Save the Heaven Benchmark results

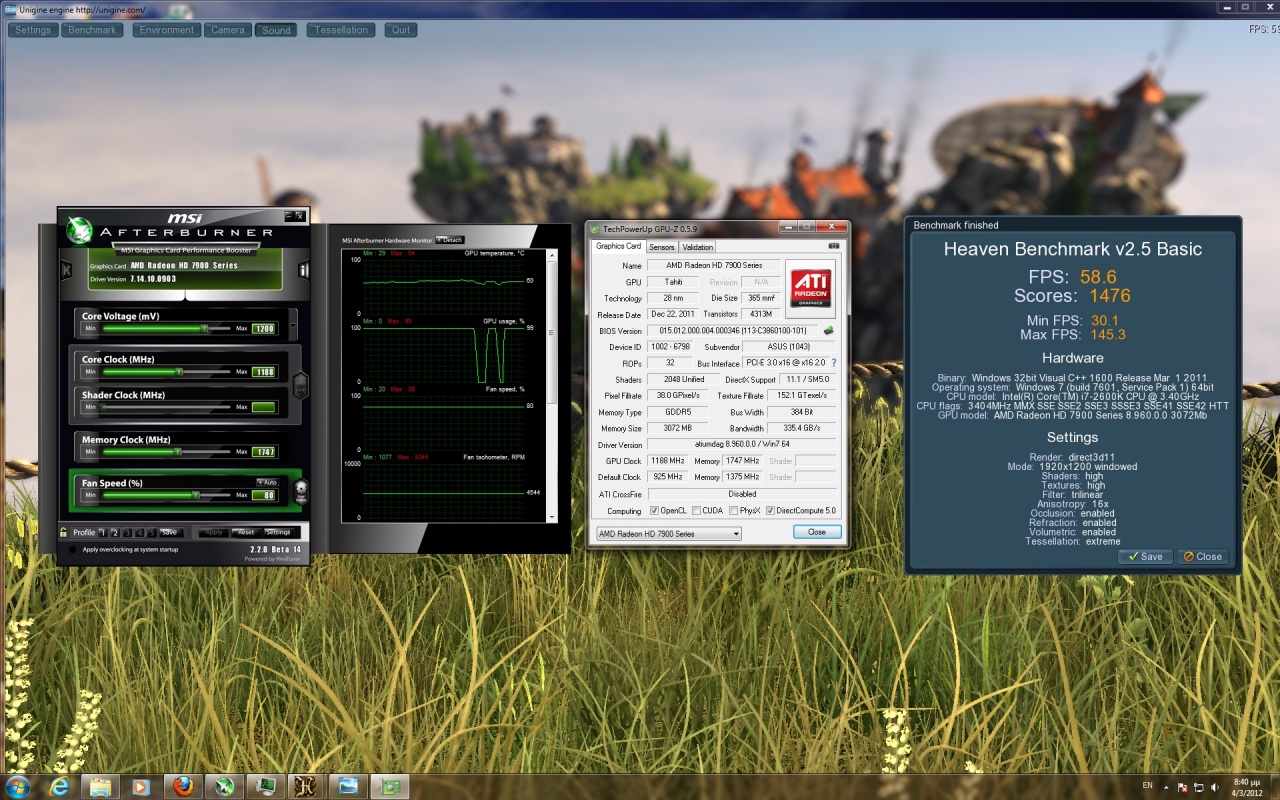pyautogui.click(x=1145, y=557)
